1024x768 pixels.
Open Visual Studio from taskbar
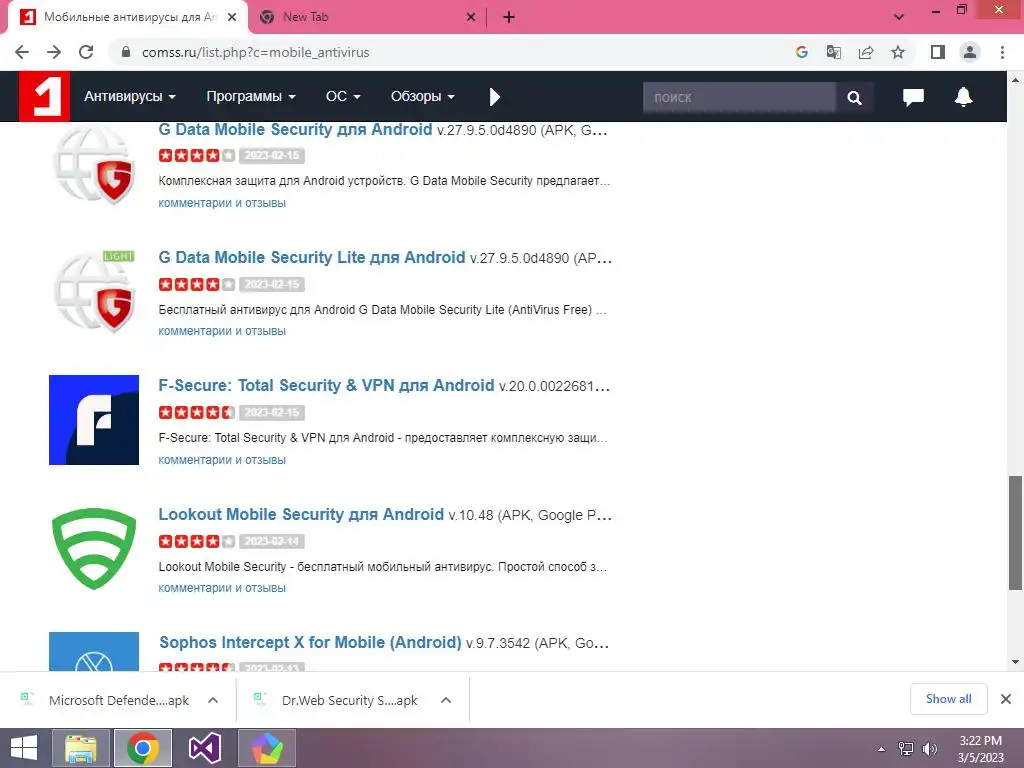[205, 748]
